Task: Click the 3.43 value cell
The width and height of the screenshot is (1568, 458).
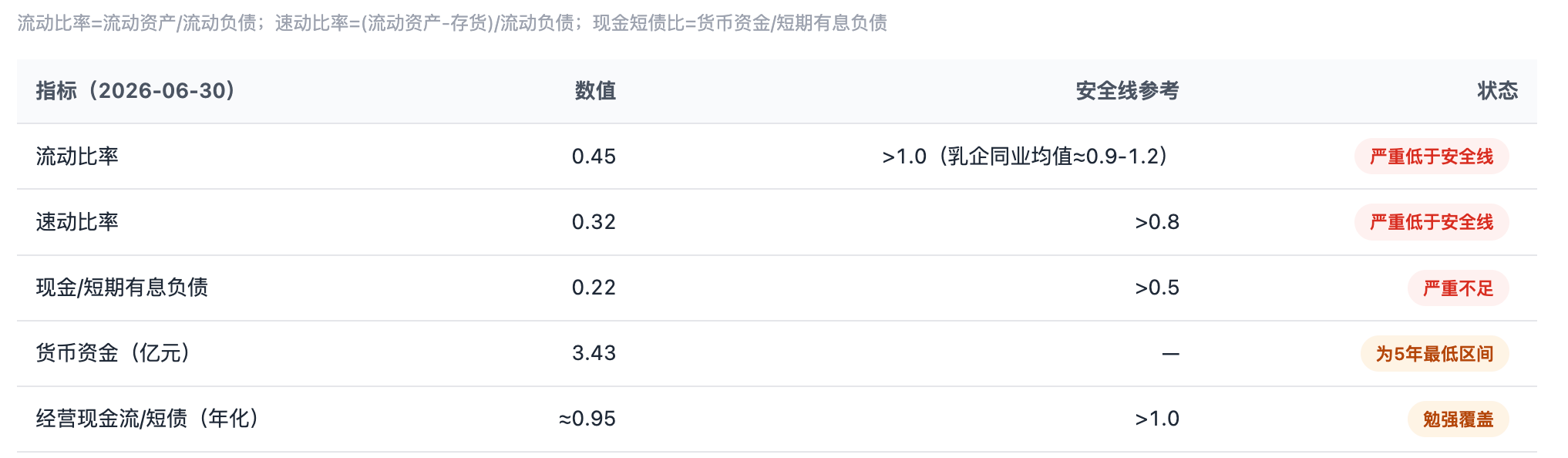Action: click(x=594, y=353)
